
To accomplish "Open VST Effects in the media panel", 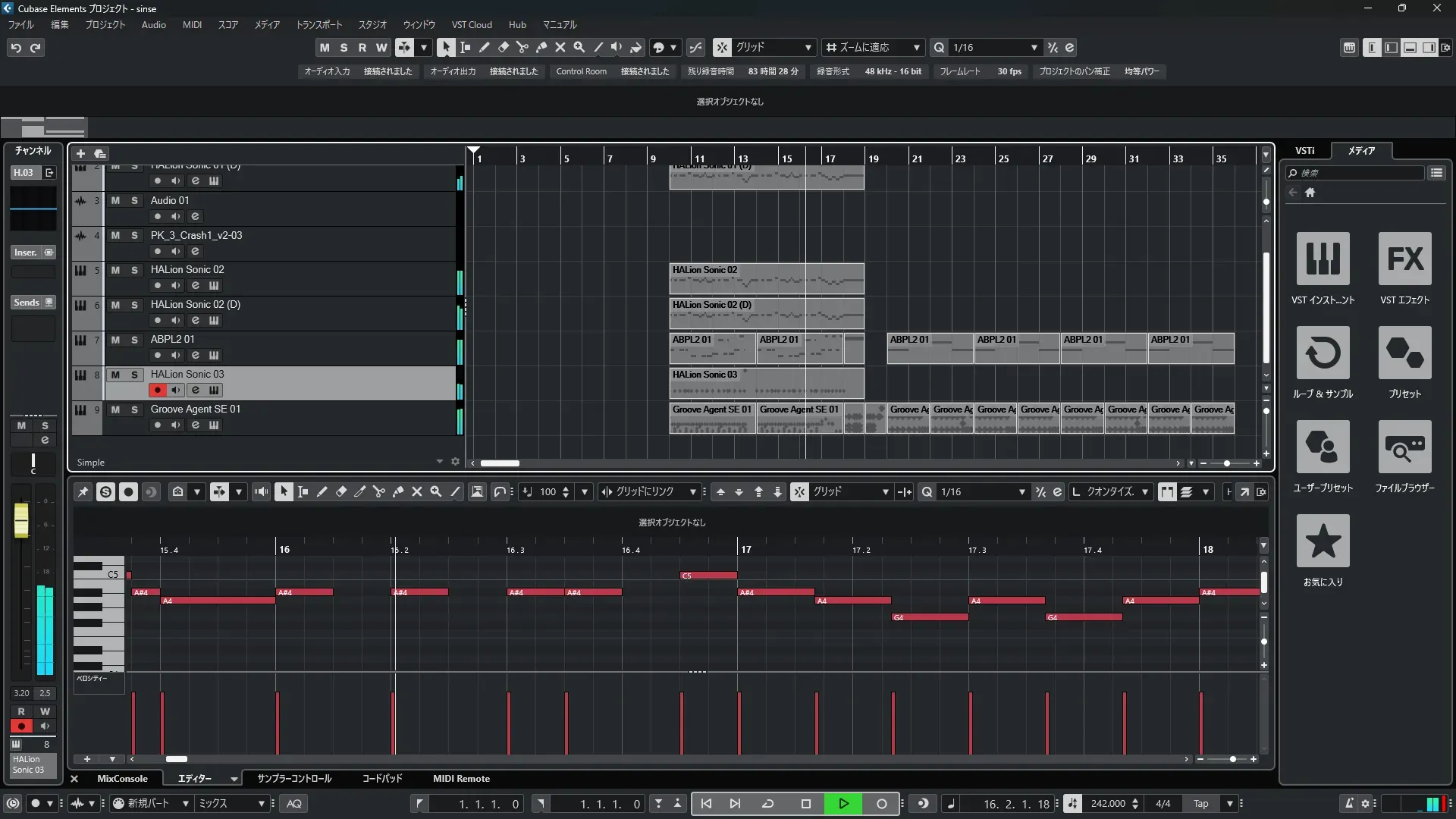I will 1404,259.
